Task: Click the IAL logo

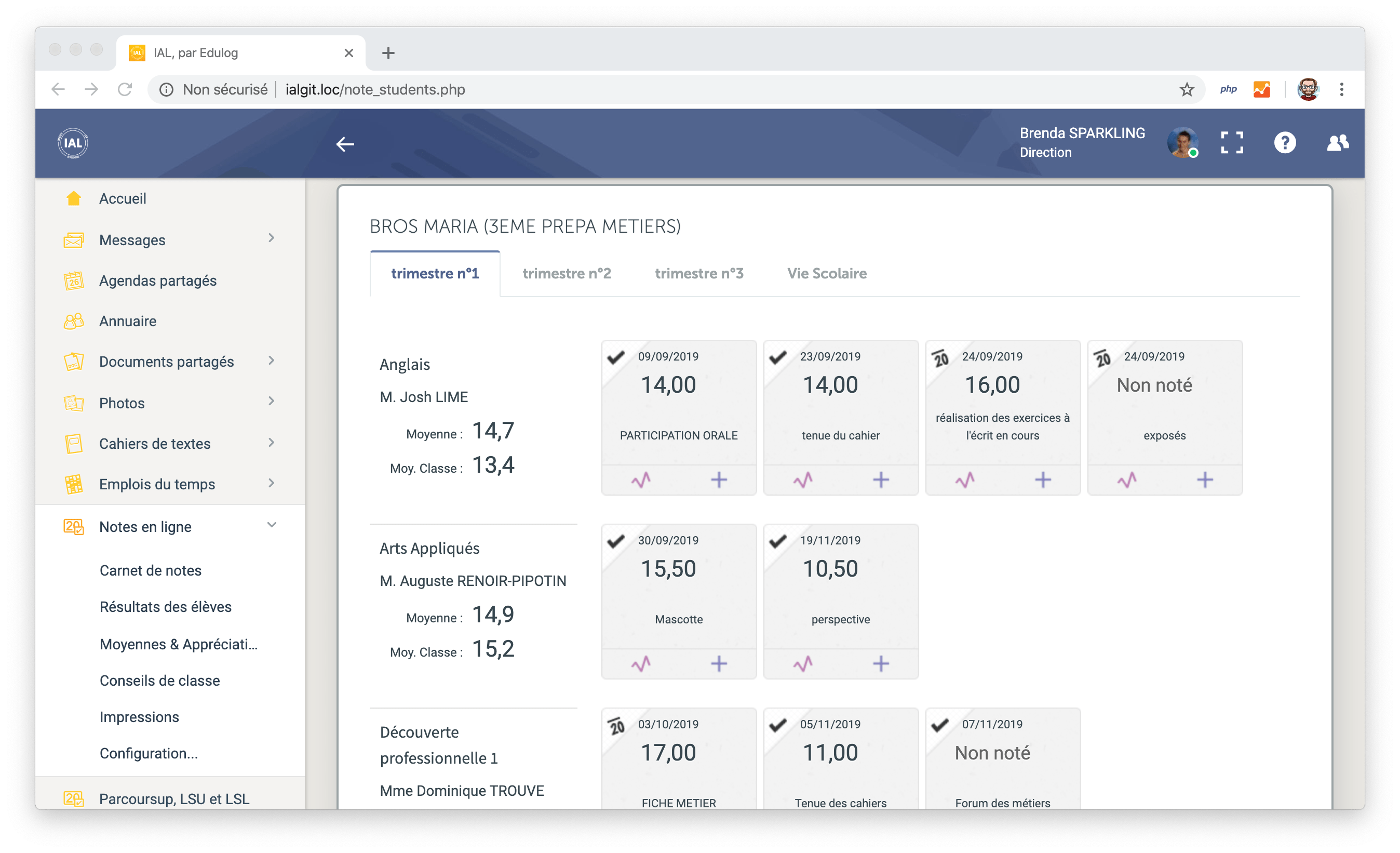Action: point(73,143)
